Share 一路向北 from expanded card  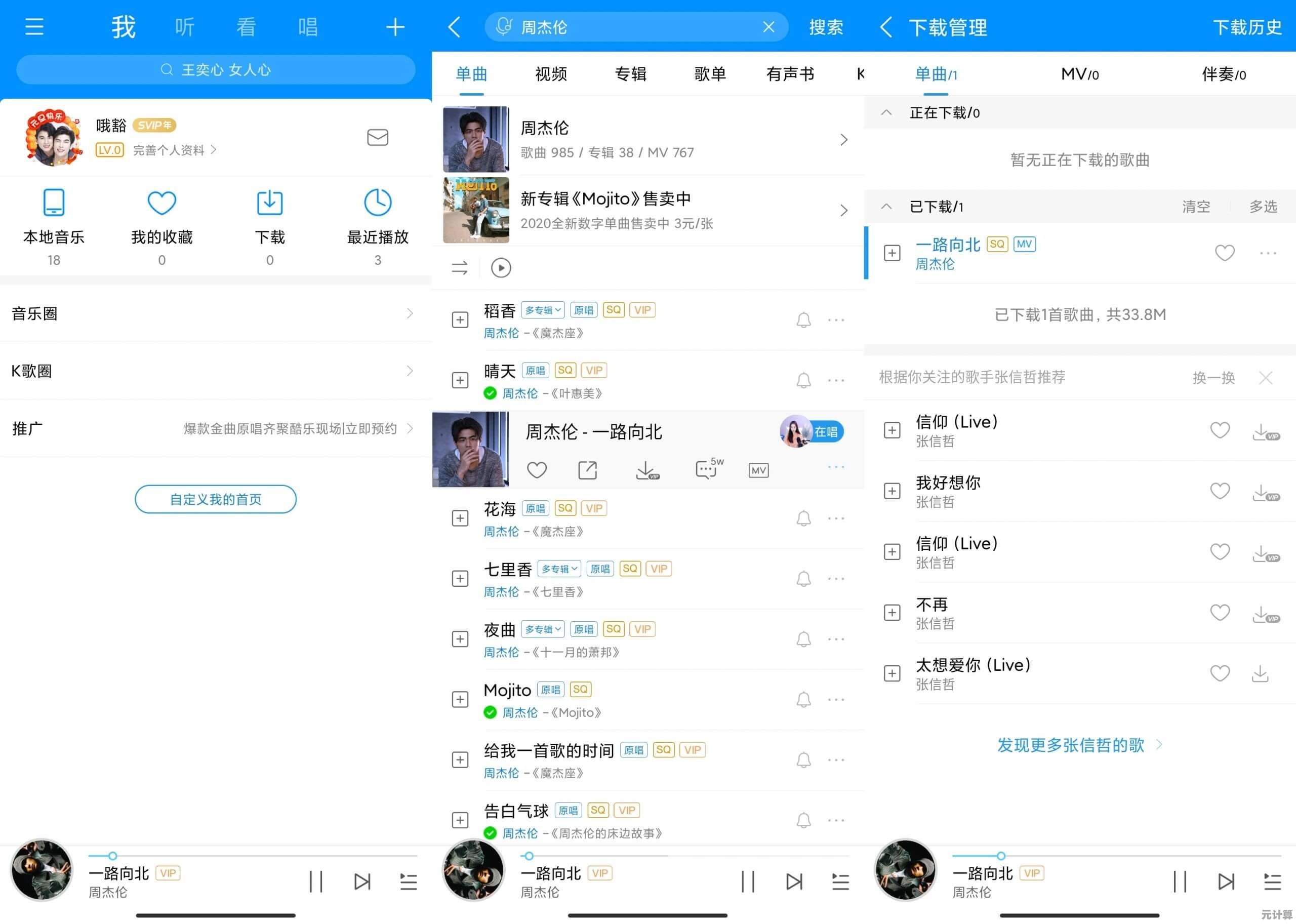(587, 470)
